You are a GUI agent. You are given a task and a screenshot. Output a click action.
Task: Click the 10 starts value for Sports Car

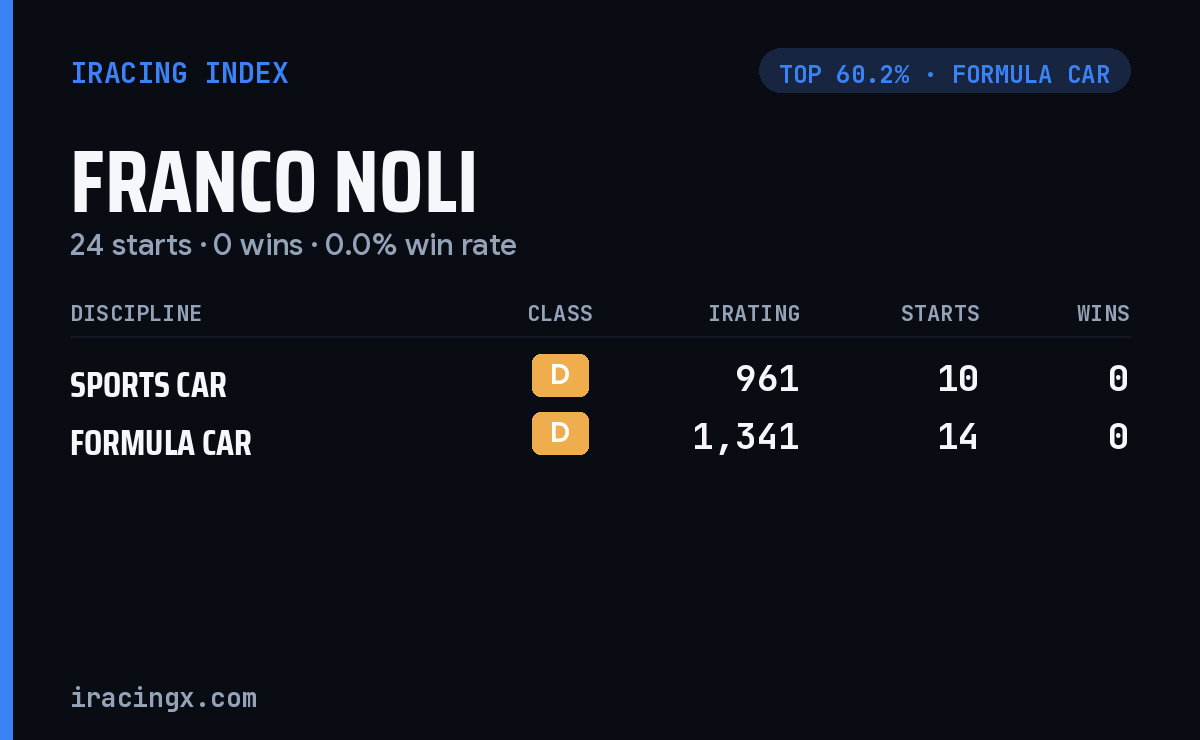tap(958, 378)
